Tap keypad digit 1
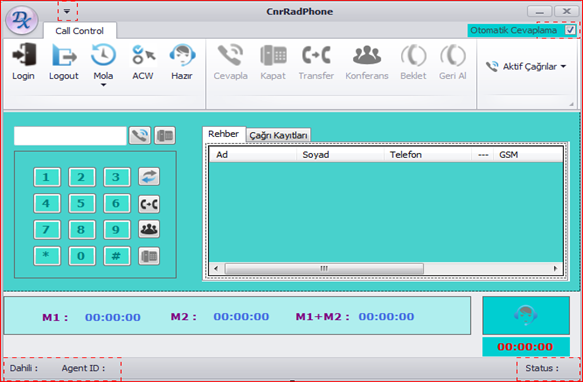The height and width of the screenshot is (382, 583). (x=47, y=177)
